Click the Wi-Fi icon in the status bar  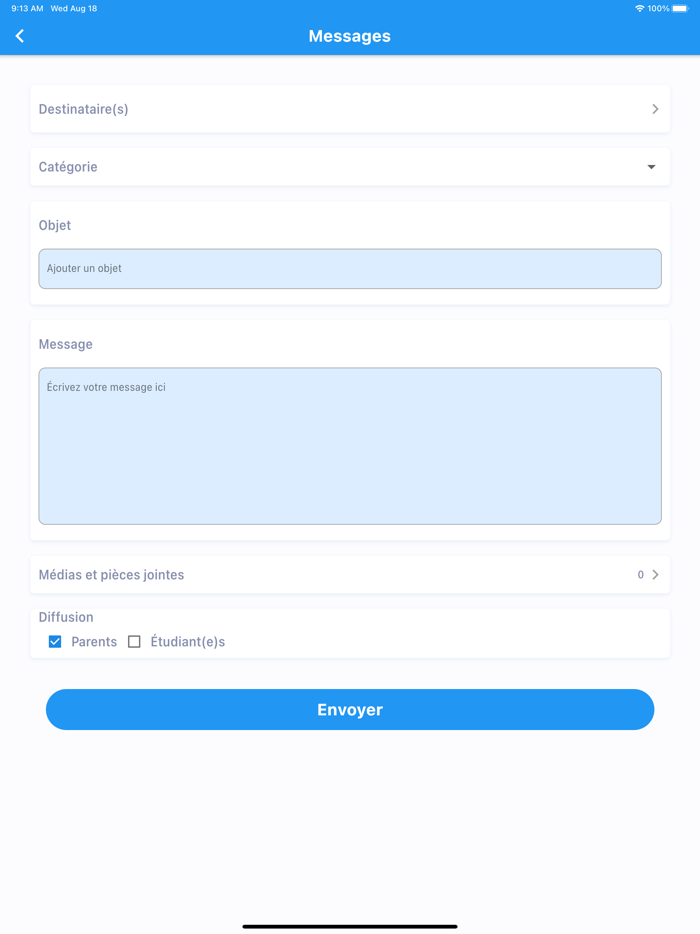(639, 8)
